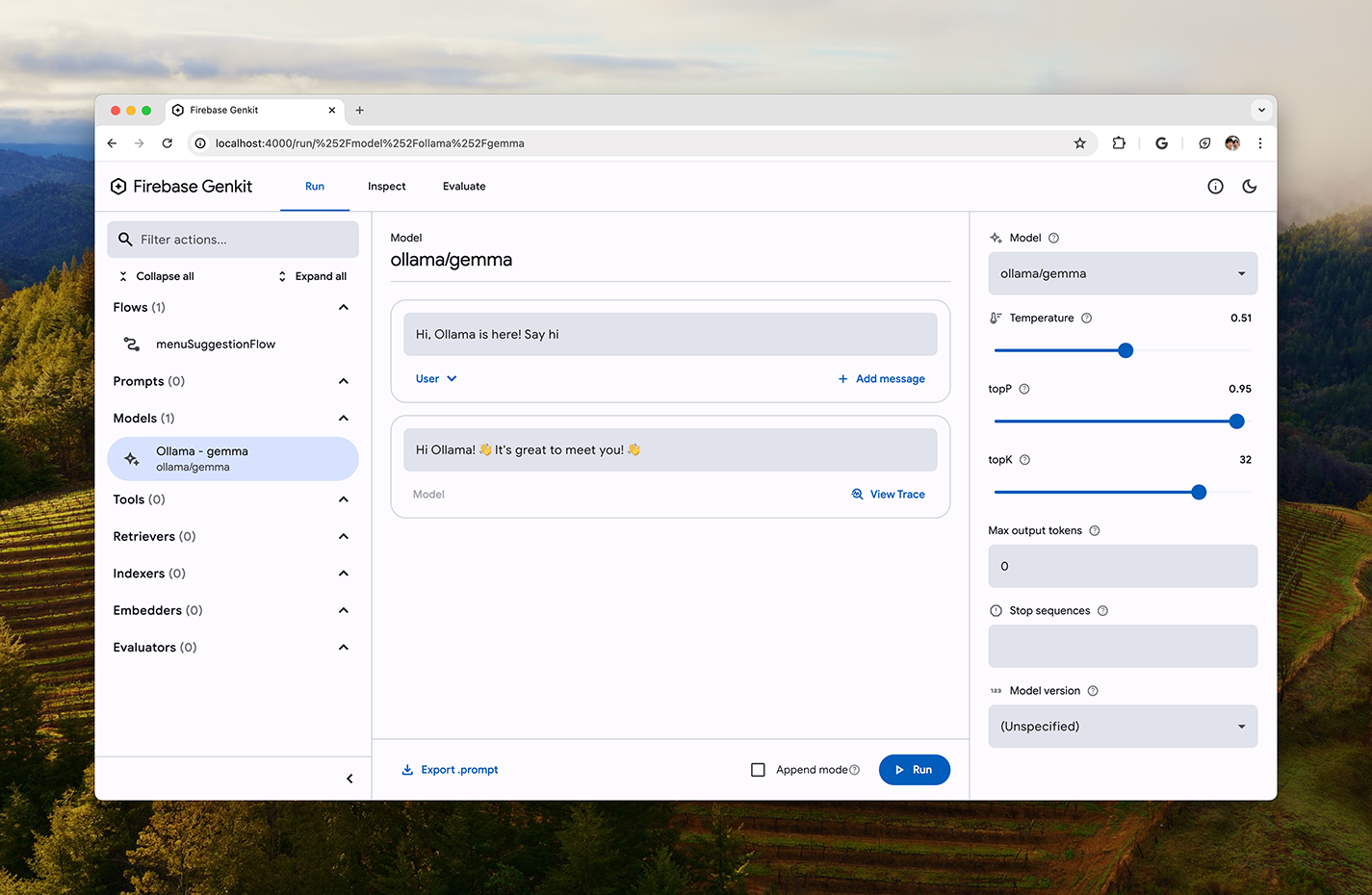Click the Firebase Genkit logo icon
Screen dimensions: 1372x895
point(117,186)
